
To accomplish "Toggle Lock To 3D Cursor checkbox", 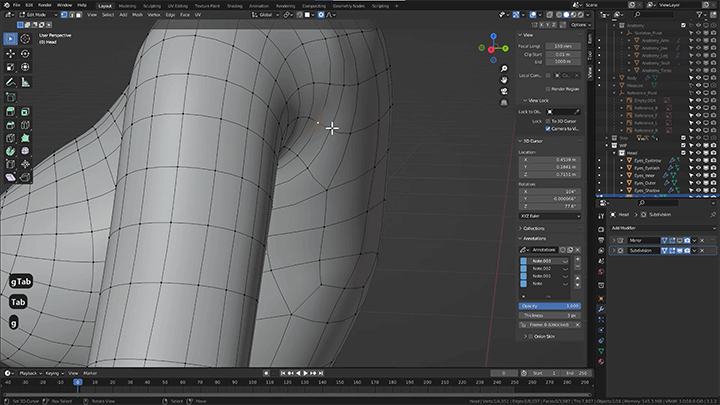I will click(x=548, y=121).
